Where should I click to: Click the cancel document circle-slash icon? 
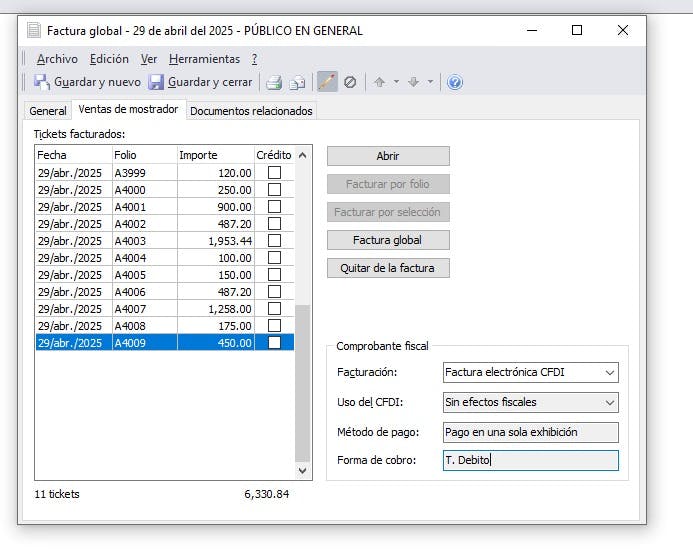(350, 82)
